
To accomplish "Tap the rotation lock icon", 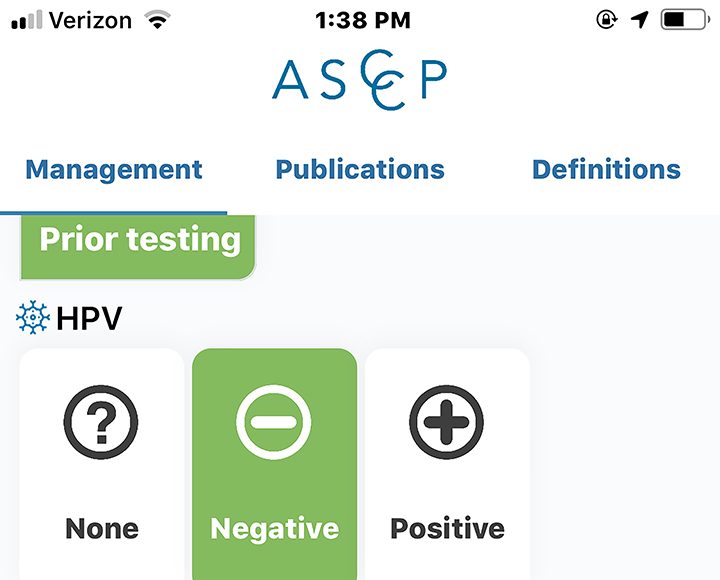I will click(607, 20).
